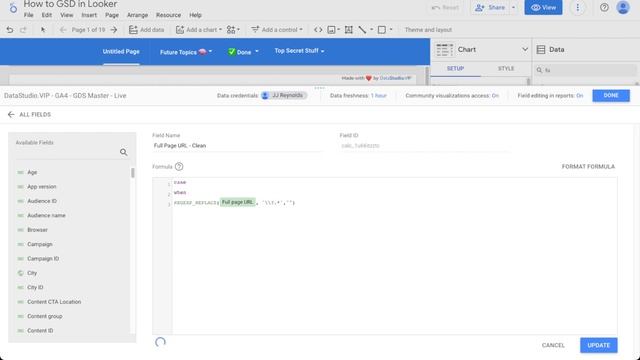Click the Available Fields scrollbar

[133, 173]
